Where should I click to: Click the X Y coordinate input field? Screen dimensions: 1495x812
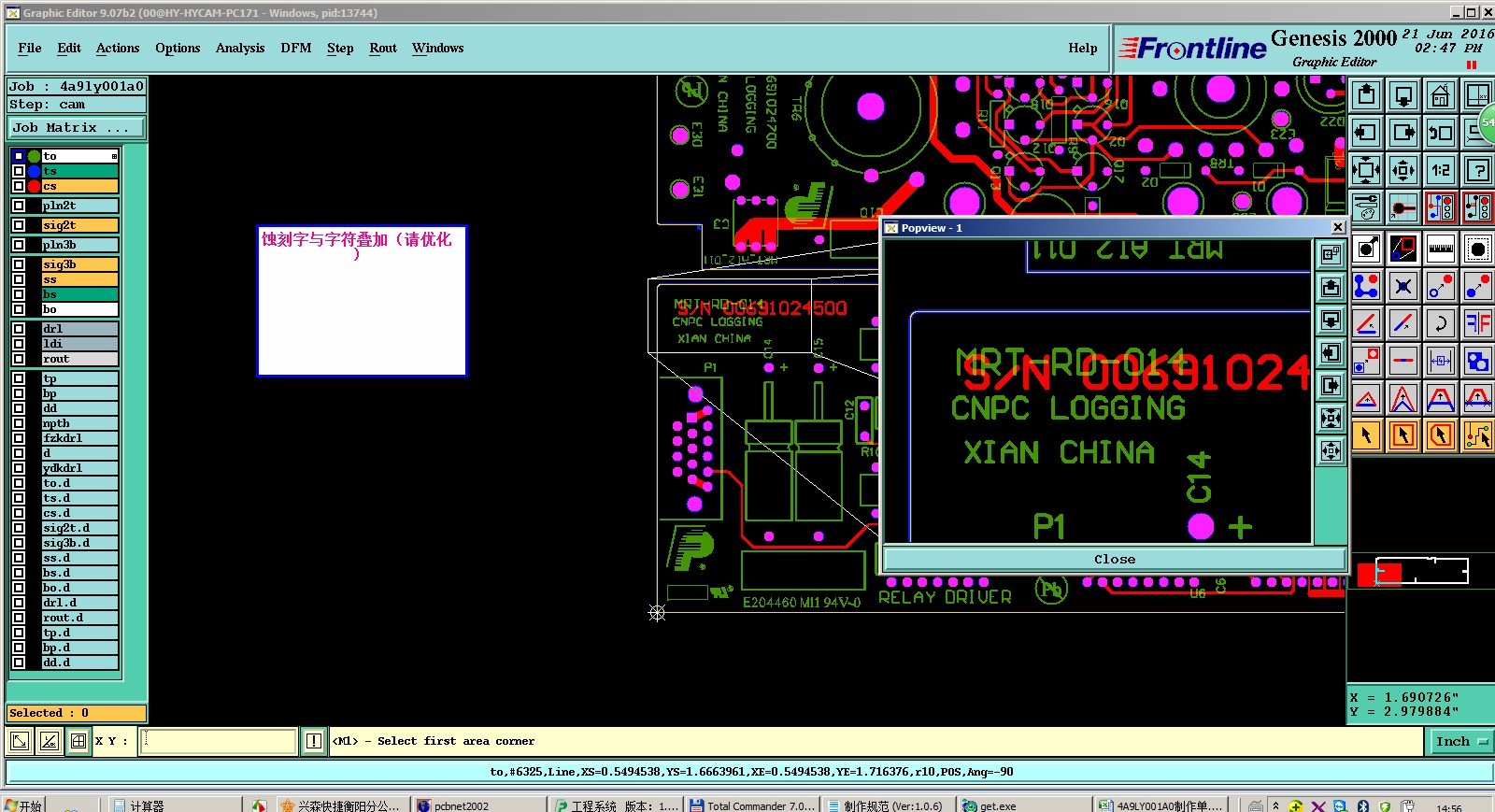pyautogui.click(x=219, y=742)
